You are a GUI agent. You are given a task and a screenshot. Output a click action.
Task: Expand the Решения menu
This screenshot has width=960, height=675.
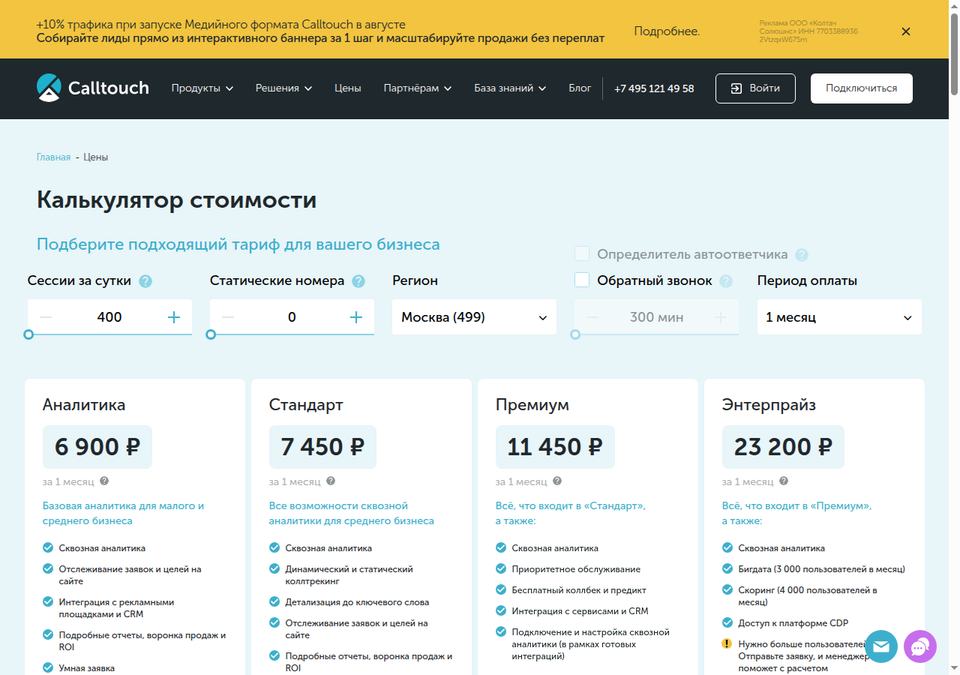point(283,88)
